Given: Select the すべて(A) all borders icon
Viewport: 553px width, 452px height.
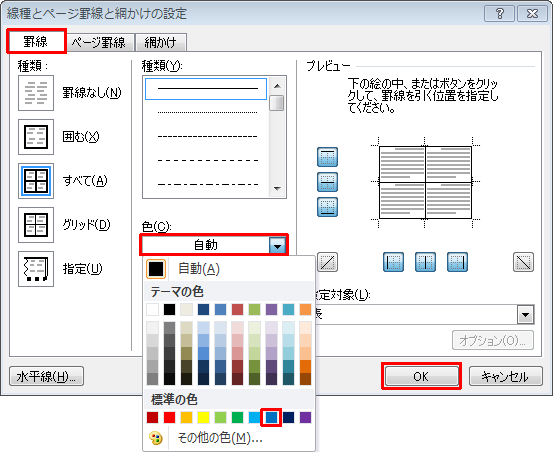Looking at the screenshot, I should coord(36,181).
